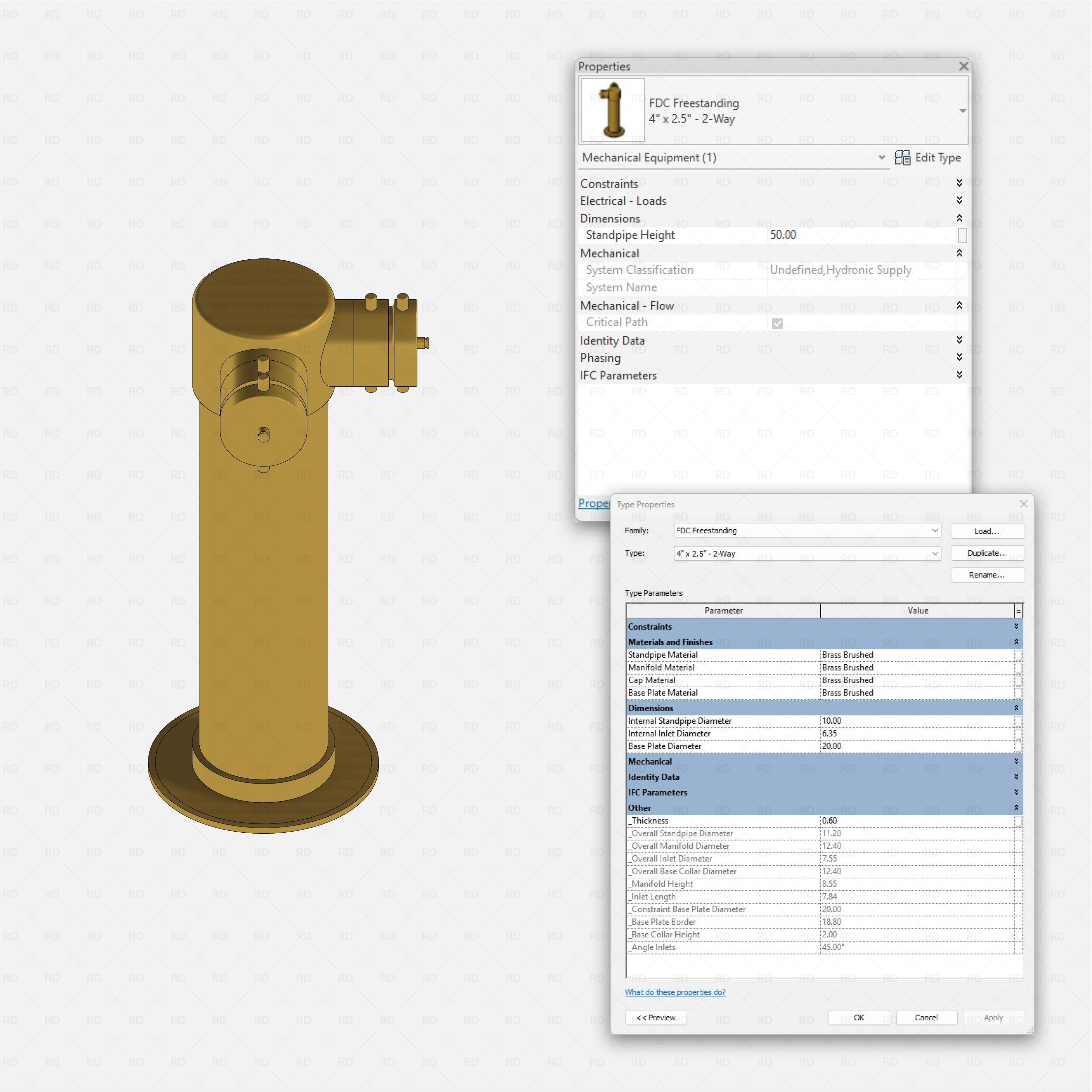Select the _Overall Standpipe Diameter row
The image size is (1092, 1092).
tap(825, 833)
